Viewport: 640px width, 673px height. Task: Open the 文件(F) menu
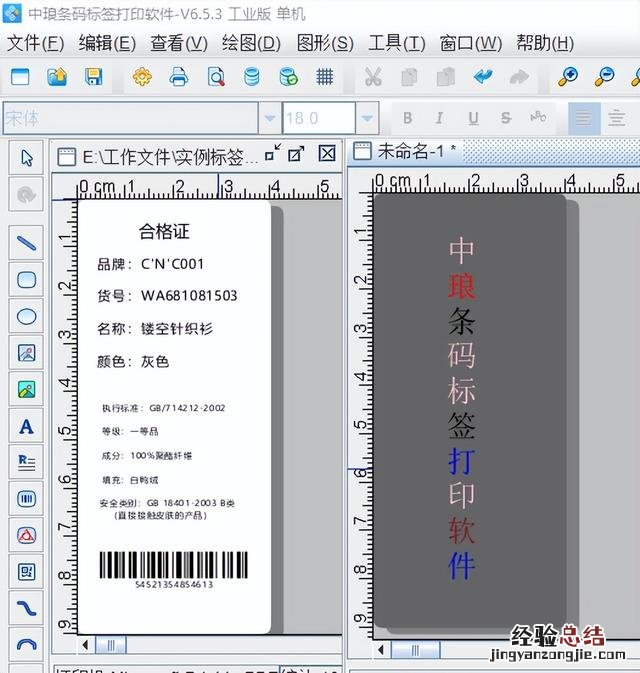[35, 43]
